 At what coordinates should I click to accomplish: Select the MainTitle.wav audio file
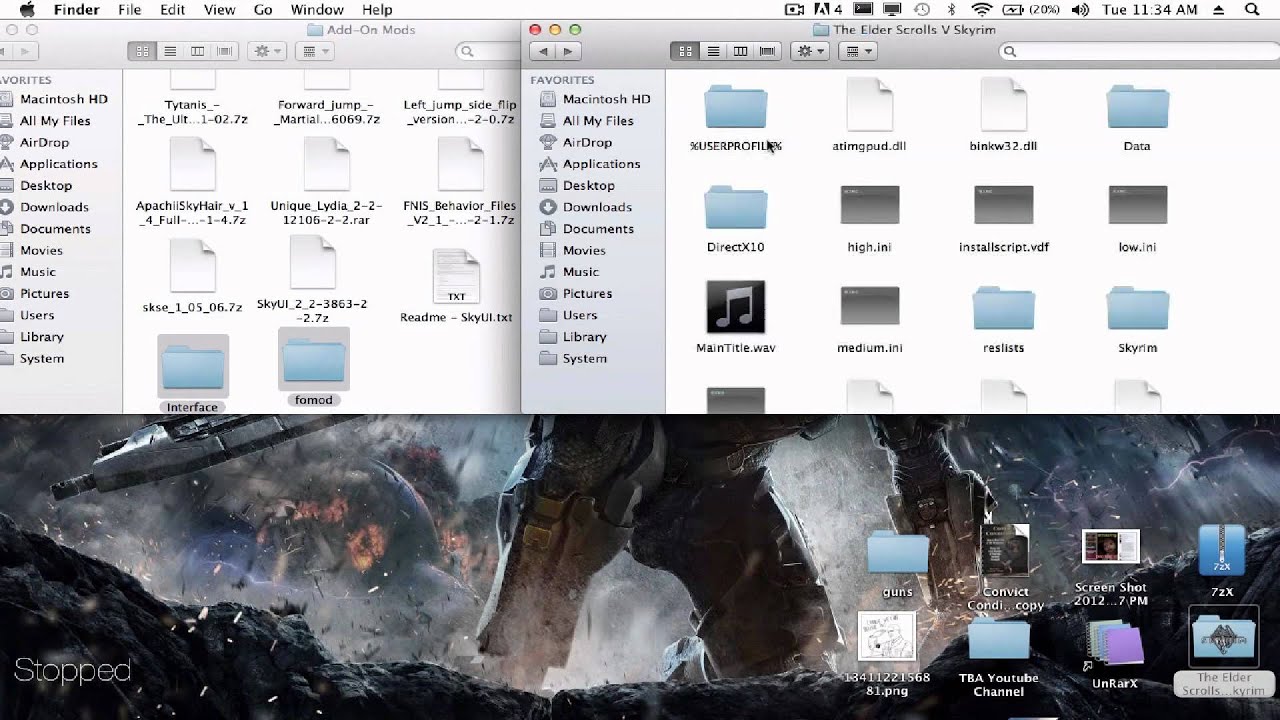pos(735,307)
